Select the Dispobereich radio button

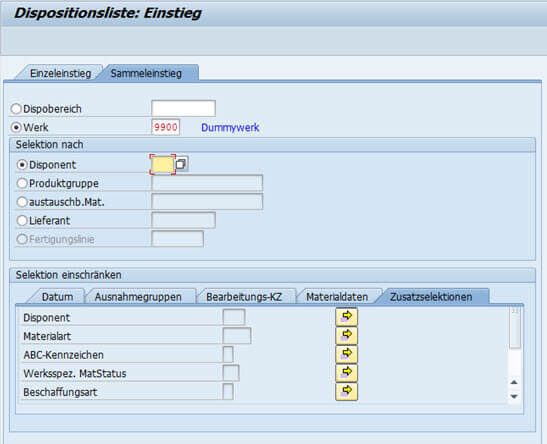pos(16,109)
